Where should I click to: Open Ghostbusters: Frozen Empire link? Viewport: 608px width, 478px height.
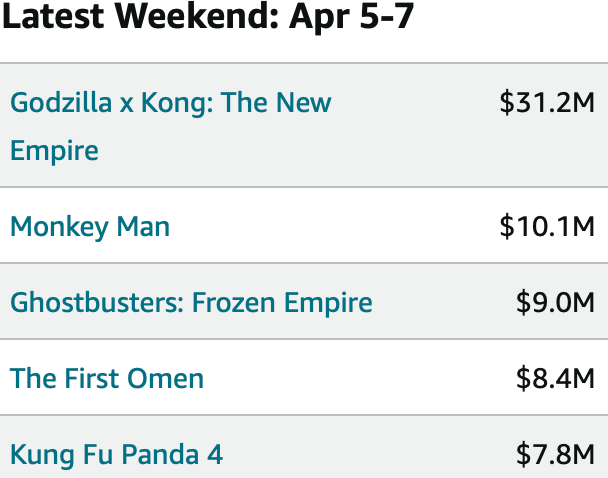coord(191,302)
